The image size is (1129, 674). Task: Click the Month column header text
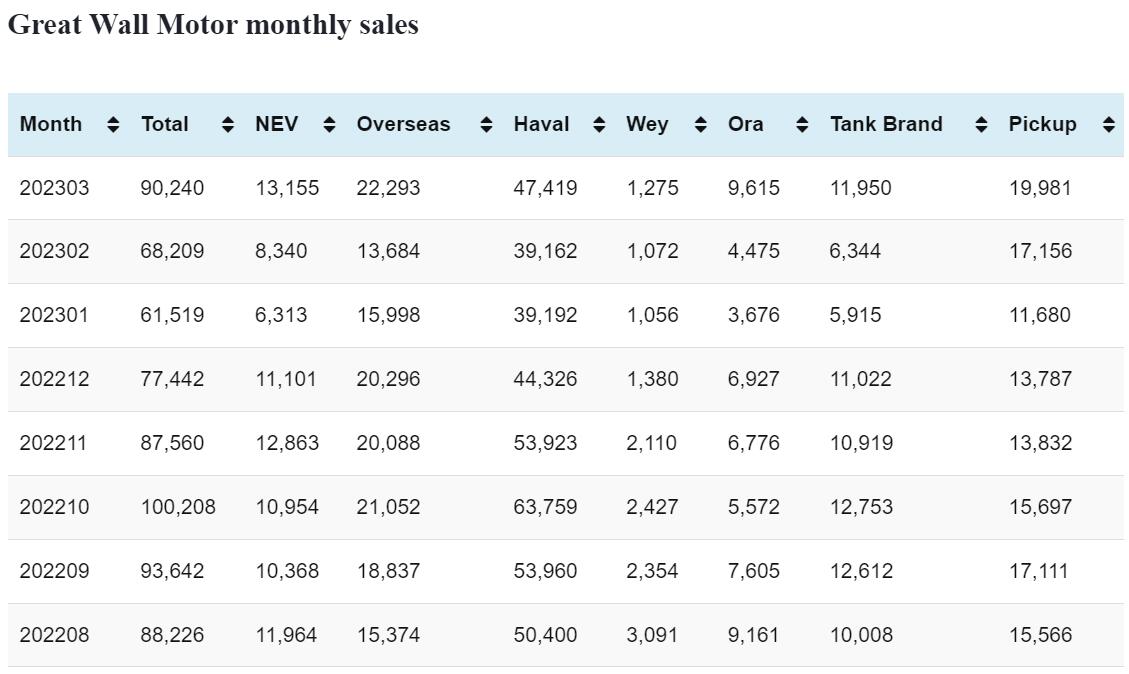tap(51, 124)
